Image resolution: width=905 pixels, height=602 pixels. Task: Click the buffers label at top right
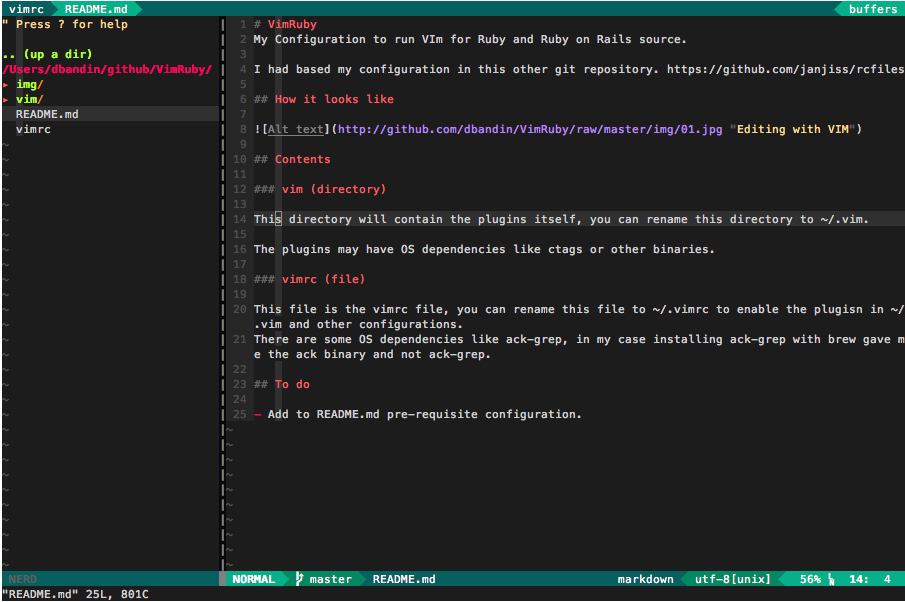click(x=872, y=9)
